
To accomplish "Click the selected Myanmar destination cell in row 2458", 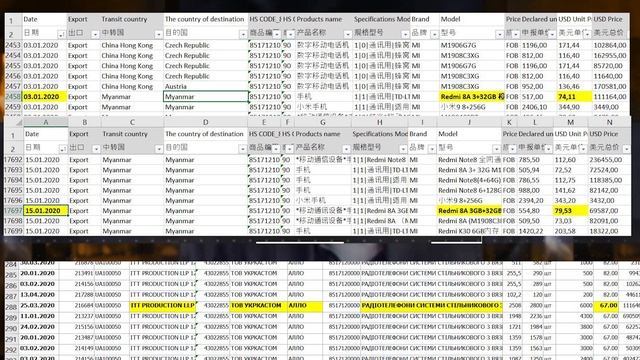I will point(206,97).
